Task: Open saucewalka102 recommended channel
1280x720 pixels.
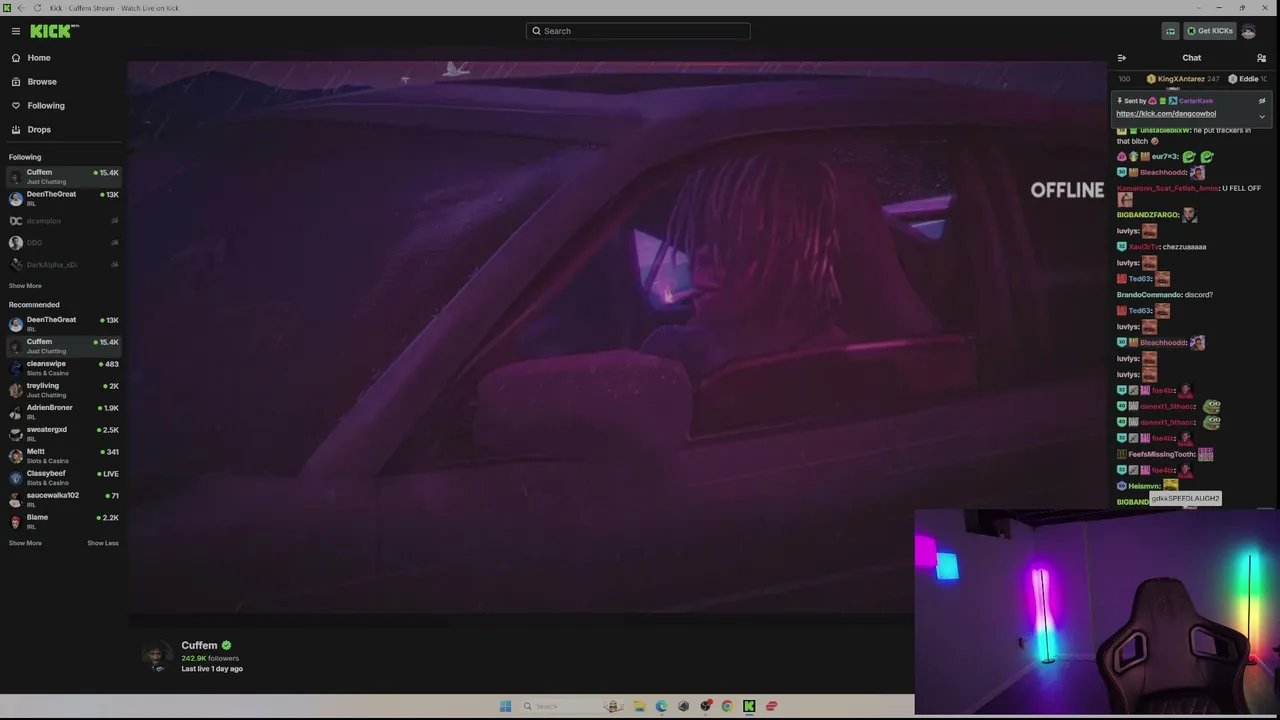Action: point(64,500)
